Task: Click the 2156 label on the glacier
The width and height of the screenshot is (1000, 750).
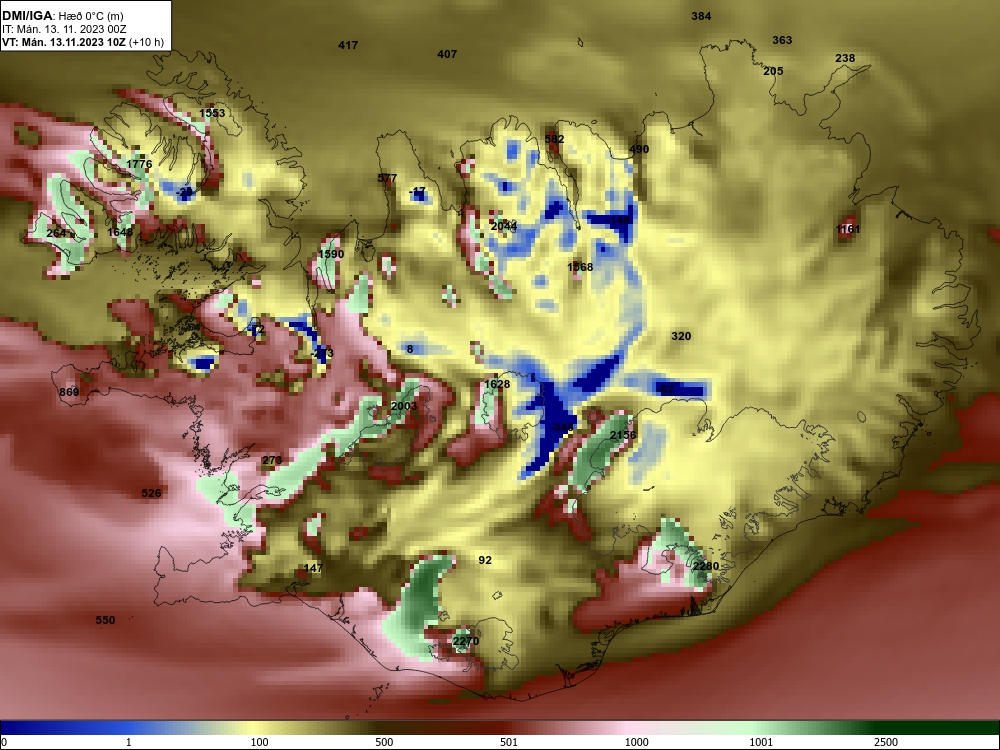Action: coord(623,435)
